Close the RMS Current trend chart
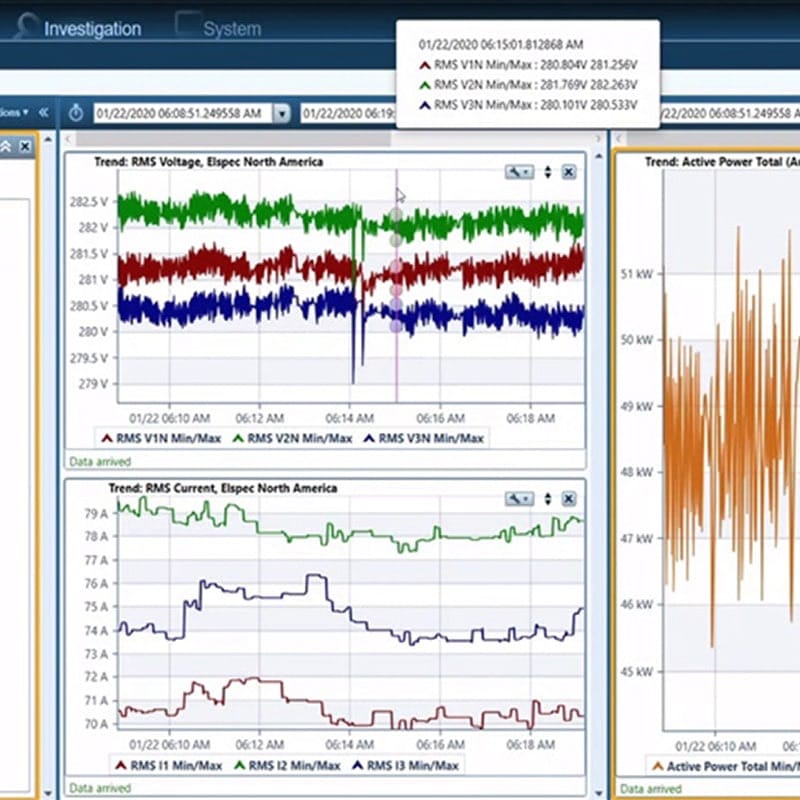Image resolution: width=800 pixels, height=800 pixels. tap(568, 498)
